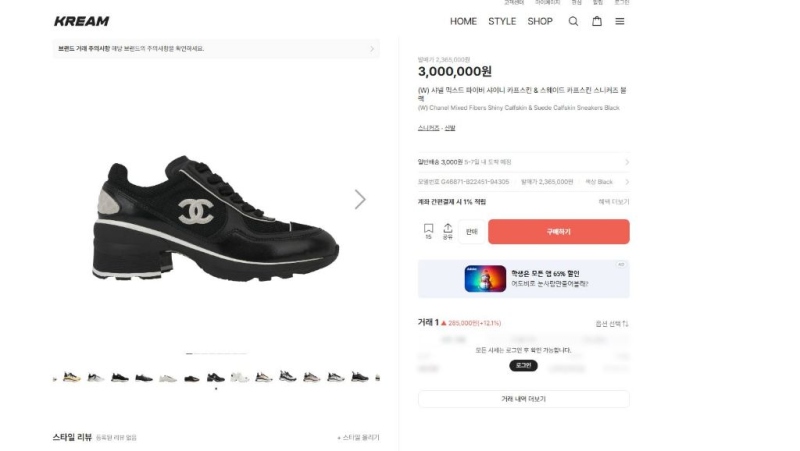
Task: Bookmark this product with the save icon
Action: click(x=428, y=231)
